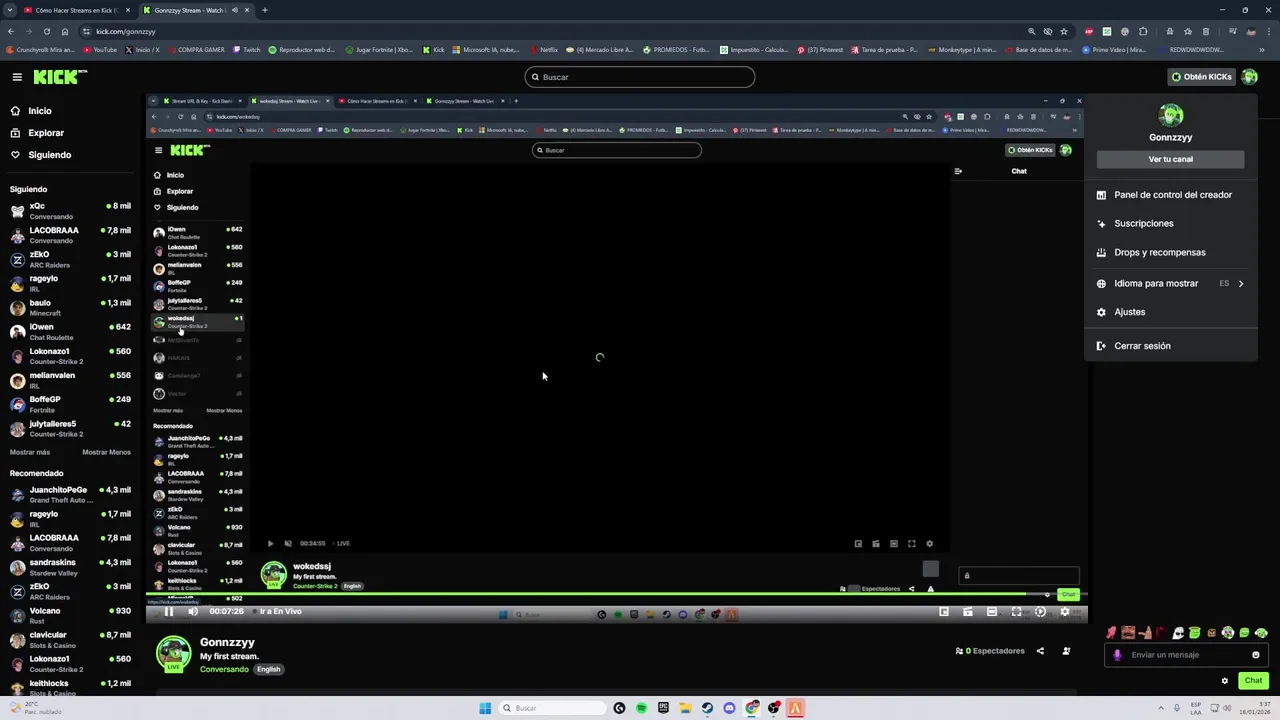Viewport: 1280px width, 720px height.
Task: Show hidden system tray icons
Action: 1161,708
